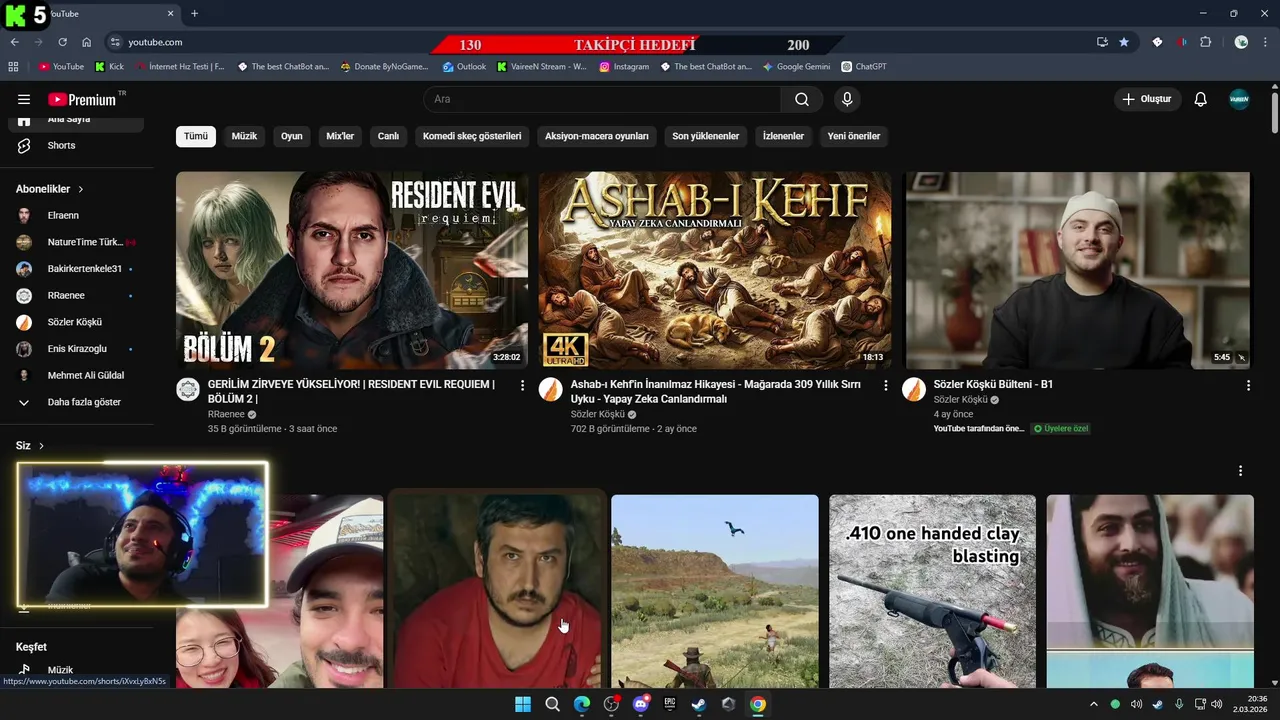Open Discord from the taskbar
1280x720 pixels.
tap(641, 704)
